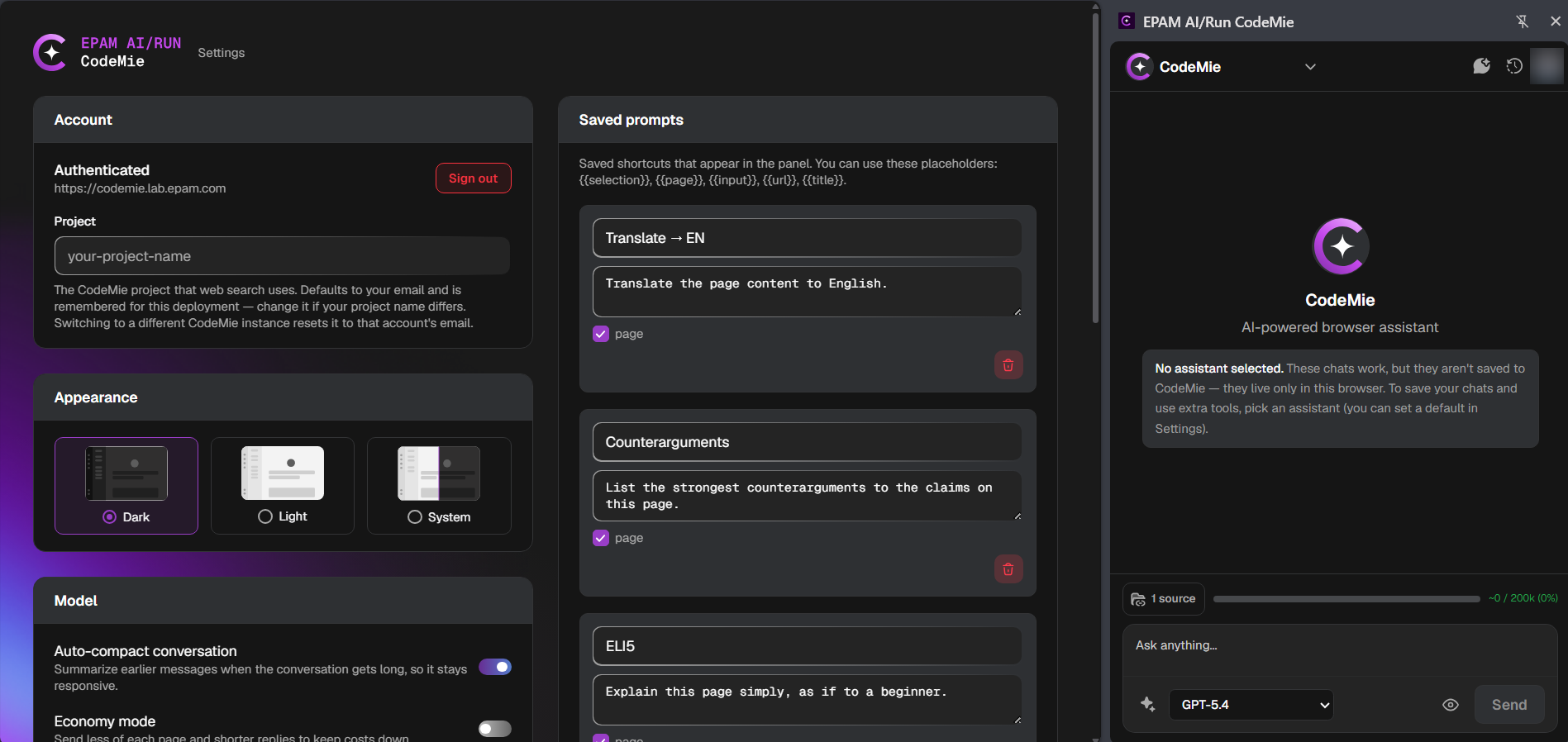The image size is (1568, 742).
Task: Click the AI-powered browser assistant subtitle
Action: [1340, 327]
